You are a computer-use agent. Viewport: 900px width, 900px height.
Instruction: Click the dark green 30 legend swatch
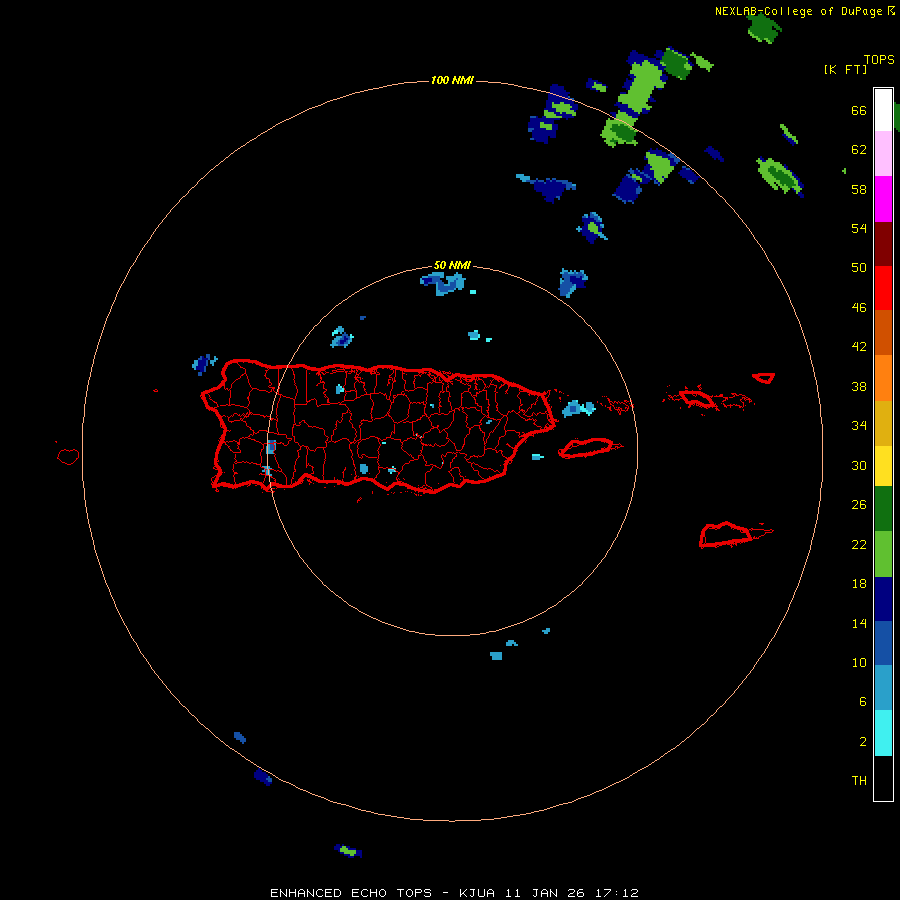(x=883, y=509)
